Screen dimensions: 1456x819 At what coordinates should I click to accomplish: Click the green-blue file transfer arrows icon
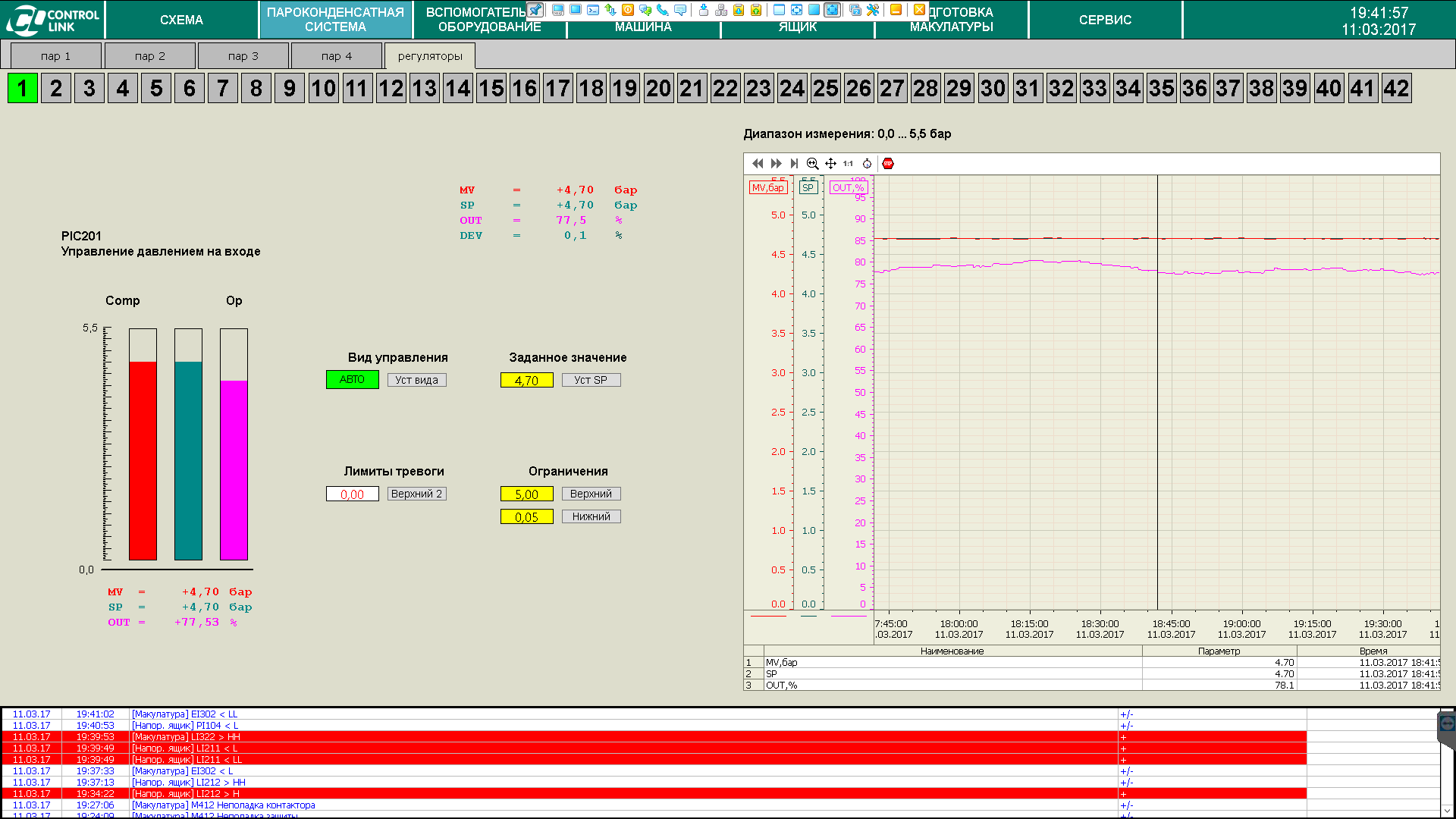click(x=610, y=10)
